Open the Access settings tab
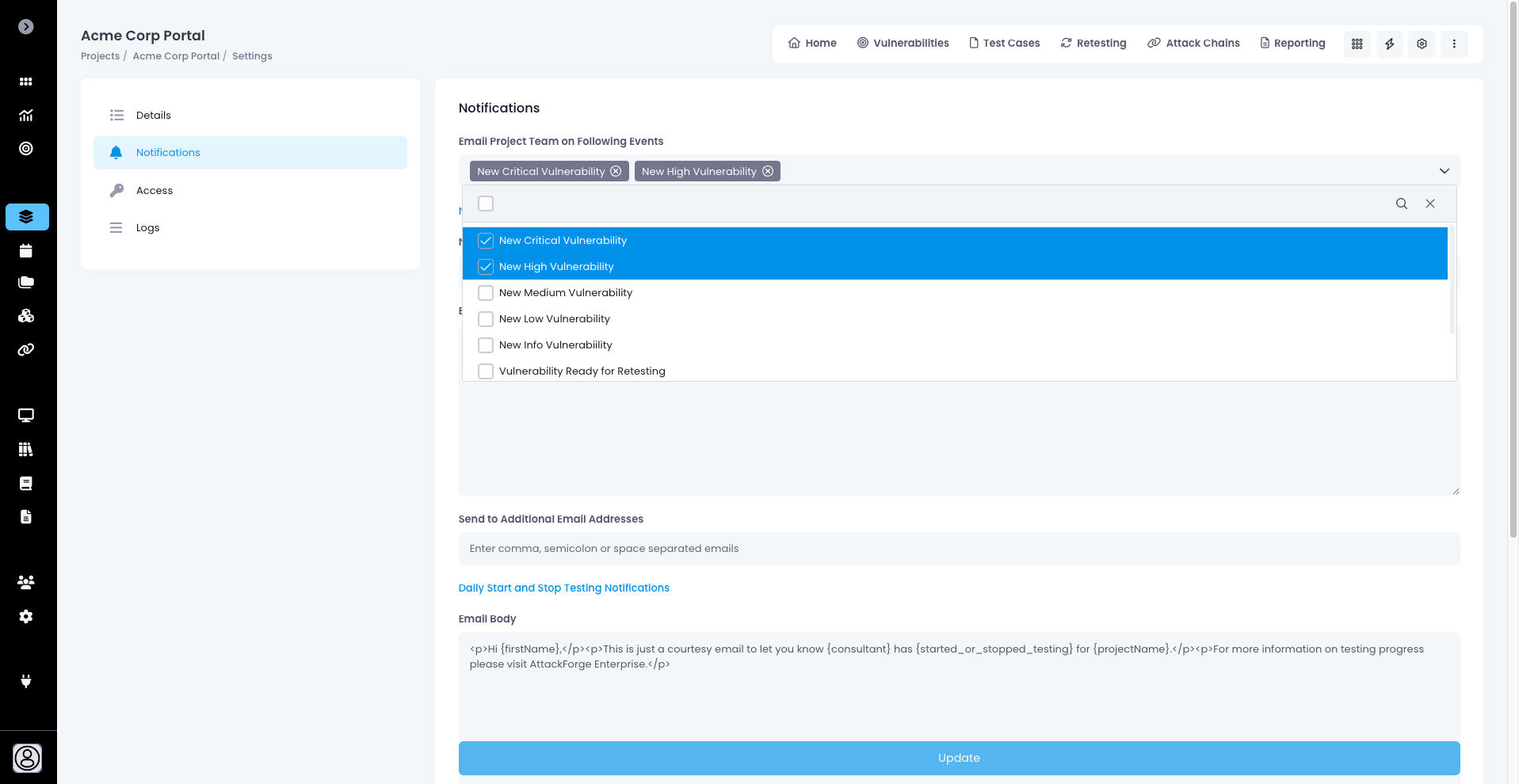The width and height of the screenshot is (1519, 784). tap(155, 191)
